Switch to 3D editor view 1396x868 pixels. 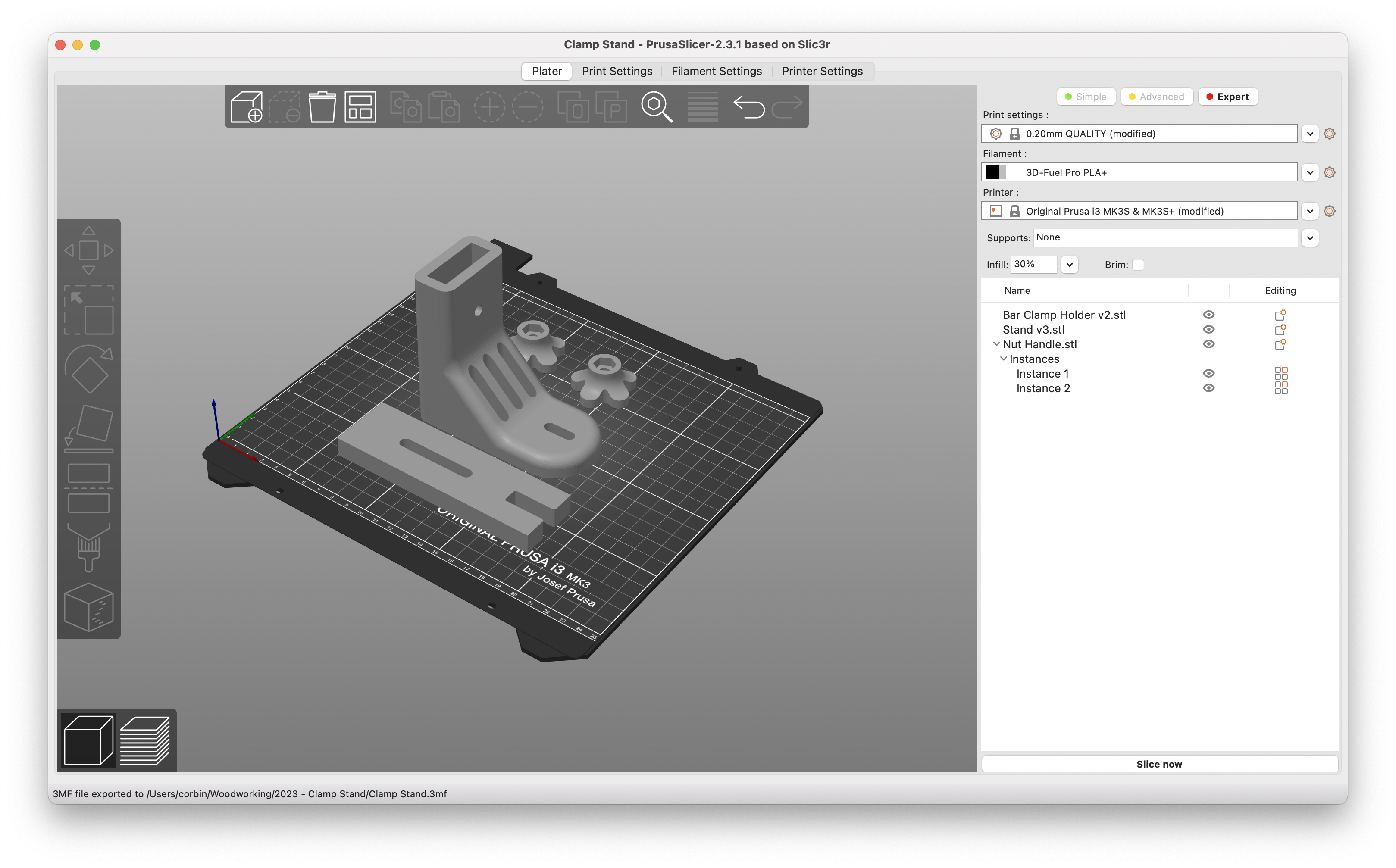[88, 740]
